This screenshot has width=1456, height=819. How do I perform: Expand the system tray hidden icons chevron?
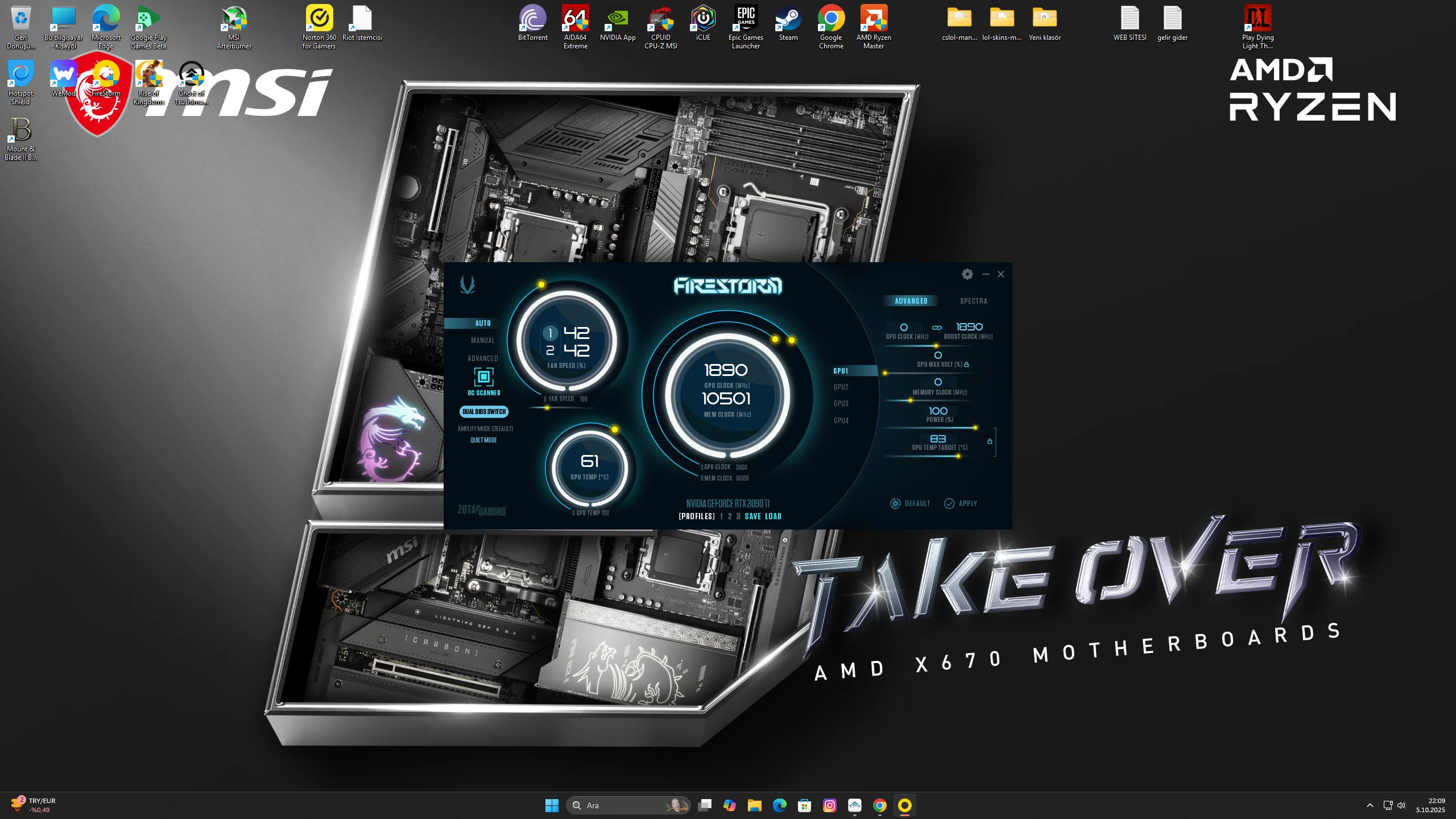(x=1370, y=805)
